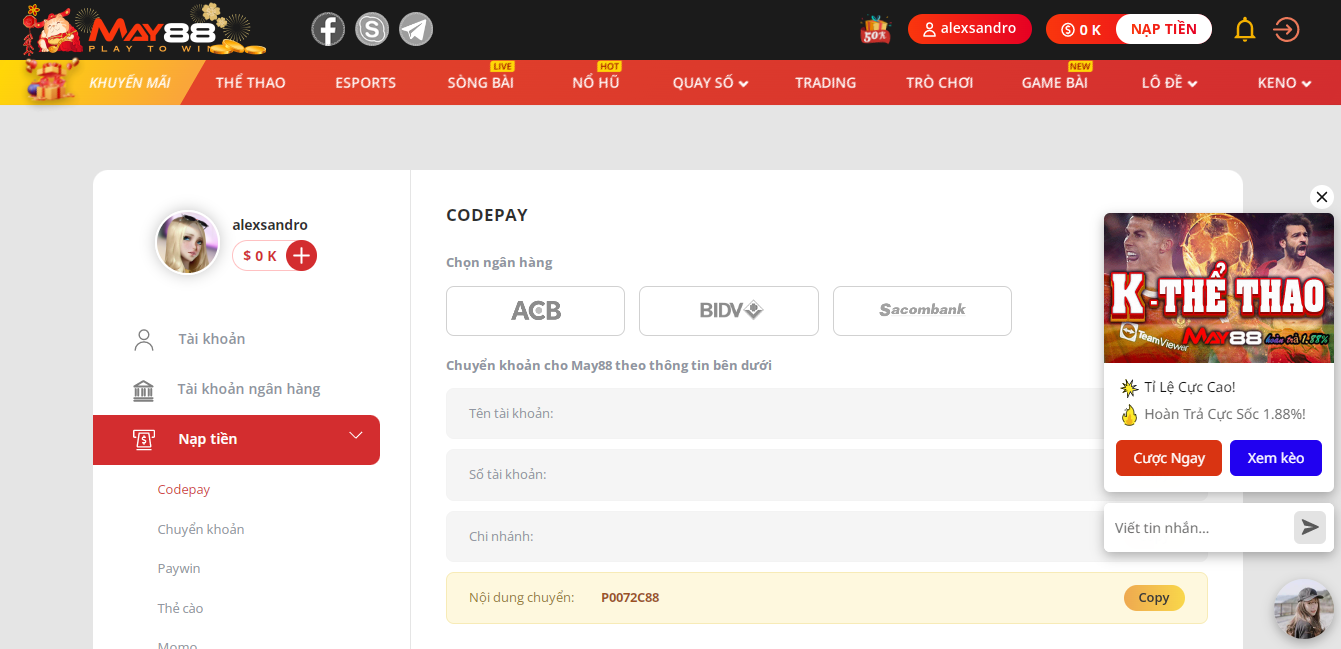Select Codepay deposit method

[x=184, y=490]
